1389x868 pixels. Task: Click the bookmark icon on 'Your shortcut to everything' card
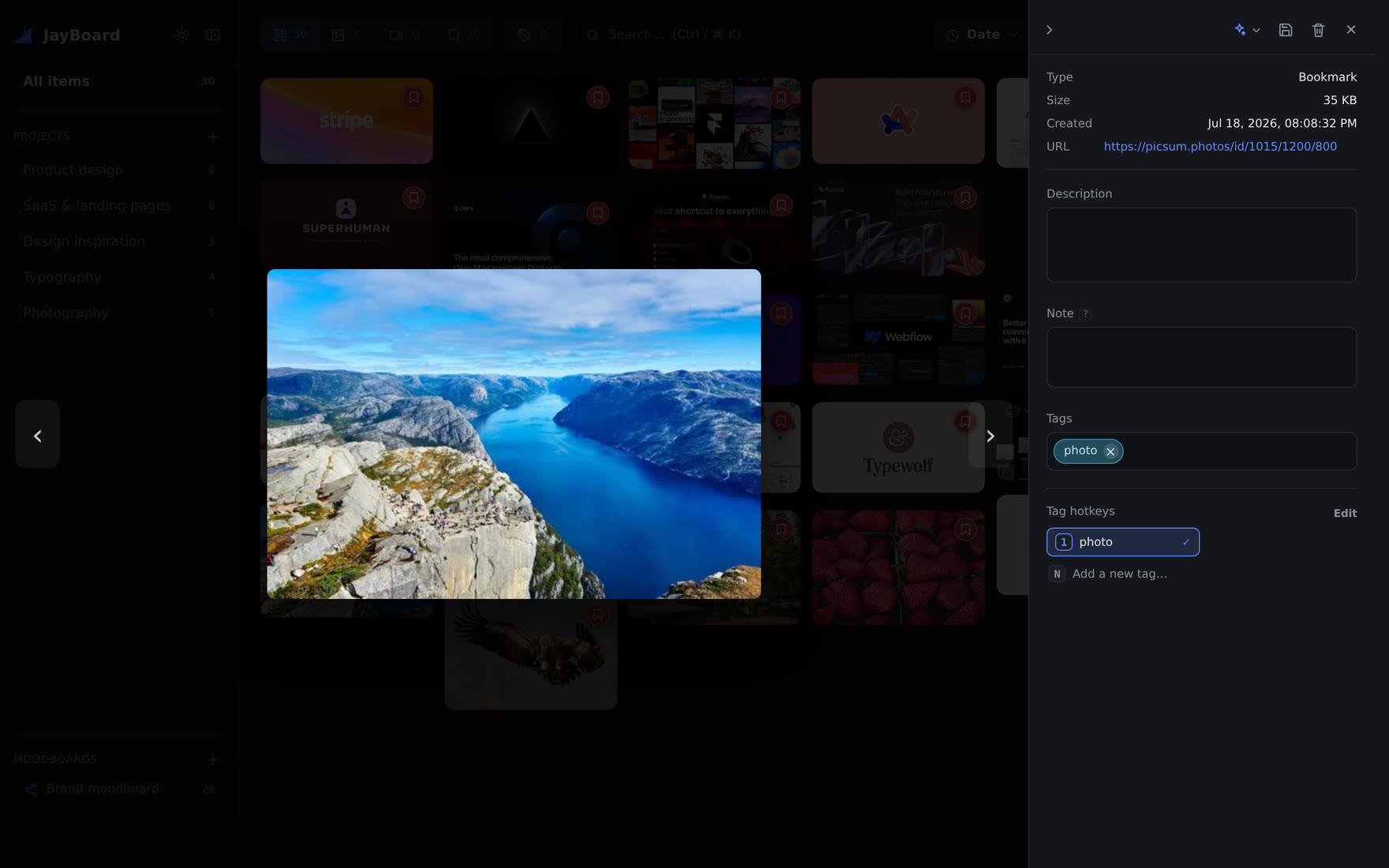[x=781, y=206]
